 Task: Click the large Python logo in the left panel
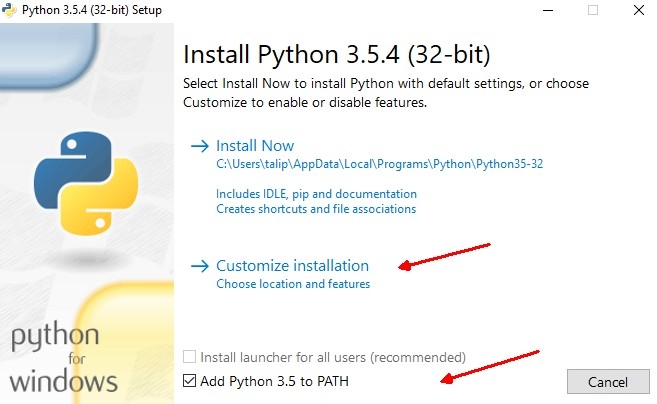(x=86, y=181)
